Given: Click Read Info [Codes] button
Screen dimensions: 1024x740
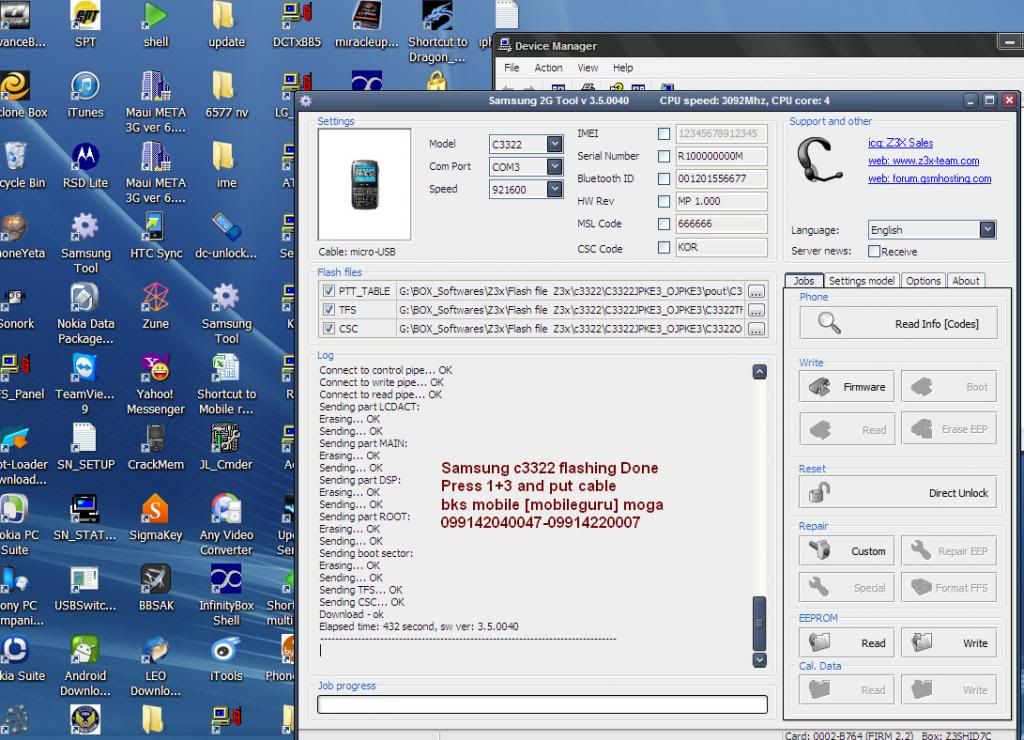Looking at the screenshot, I should (898, 323).
